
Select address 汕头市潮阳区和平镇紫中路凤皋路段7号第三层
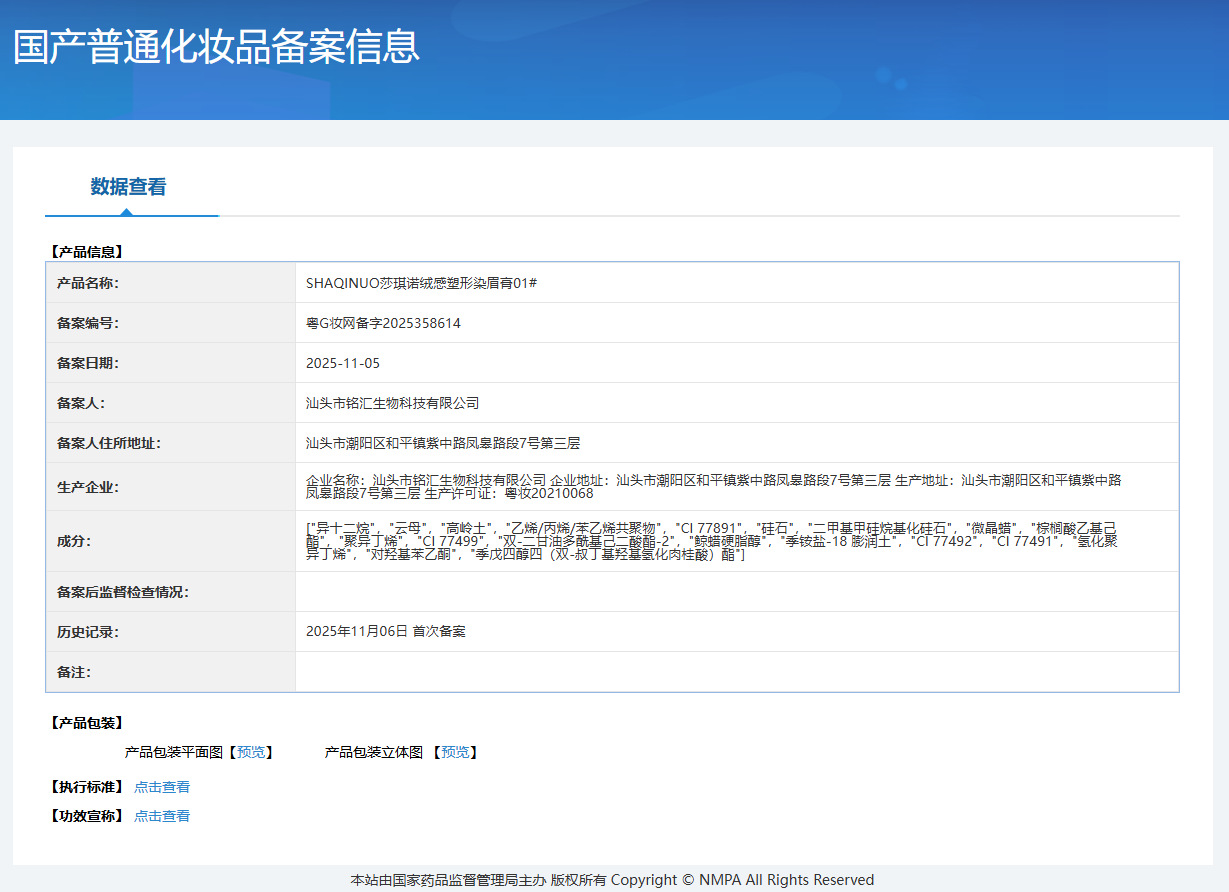pos(443,443)
